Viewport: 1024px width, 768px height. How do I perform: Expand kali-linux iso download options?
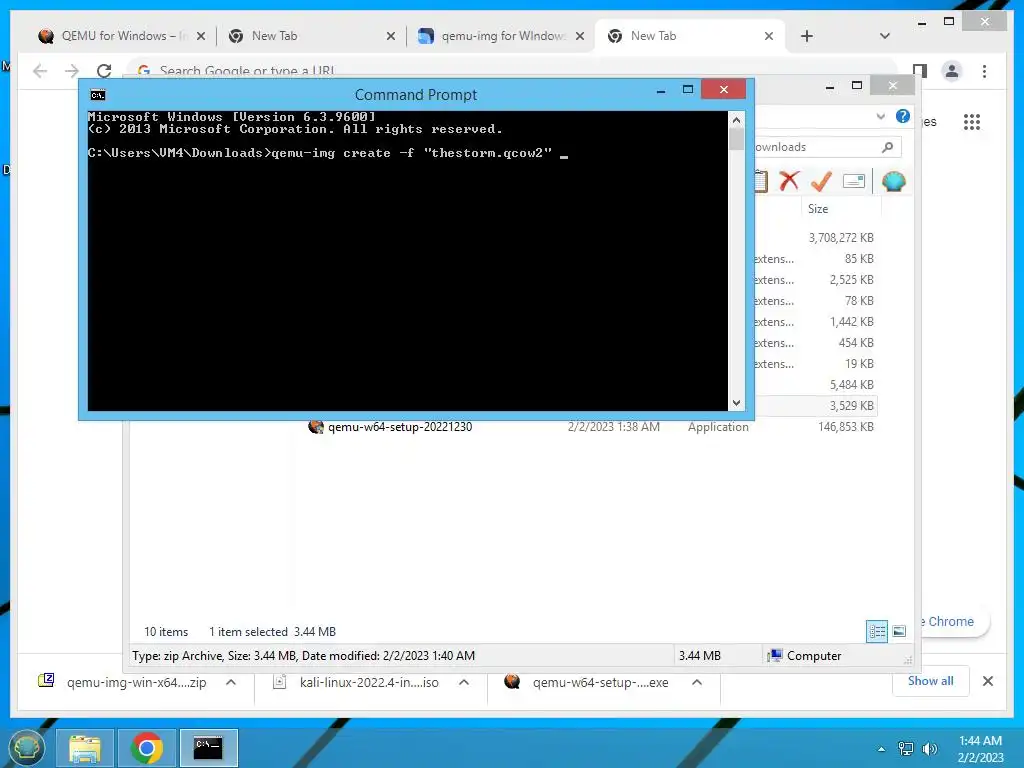pyautogui.click(x=464, y=682)
